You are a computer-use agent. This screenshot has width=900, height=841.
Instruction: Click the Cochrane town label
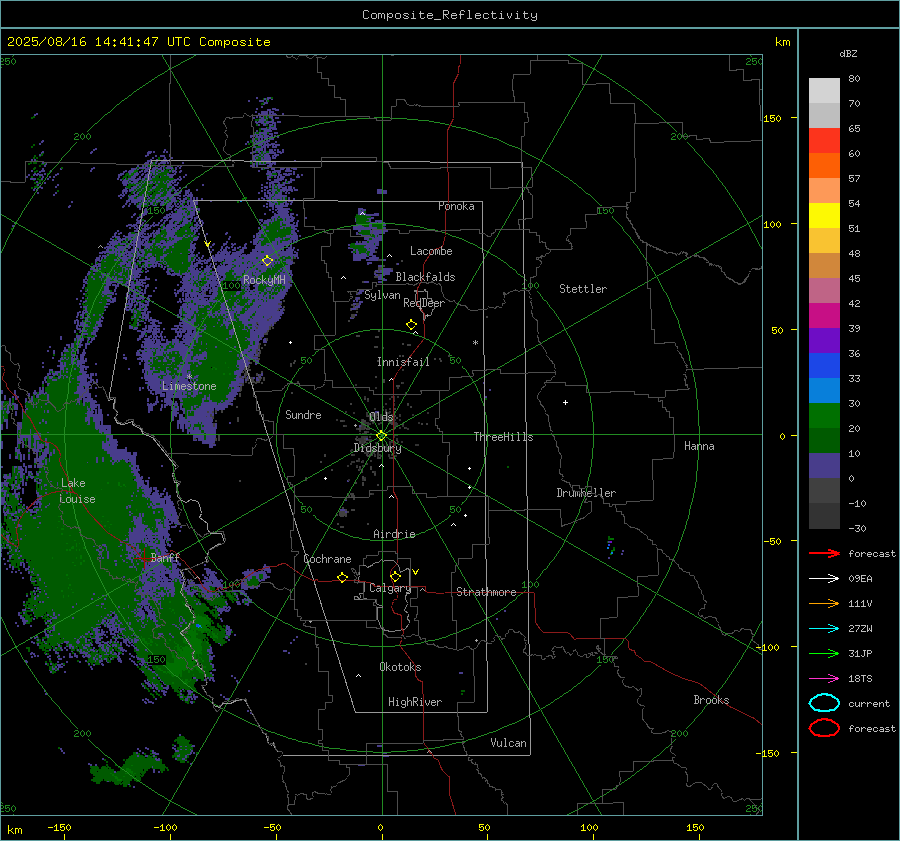click(x=327, y=559)
